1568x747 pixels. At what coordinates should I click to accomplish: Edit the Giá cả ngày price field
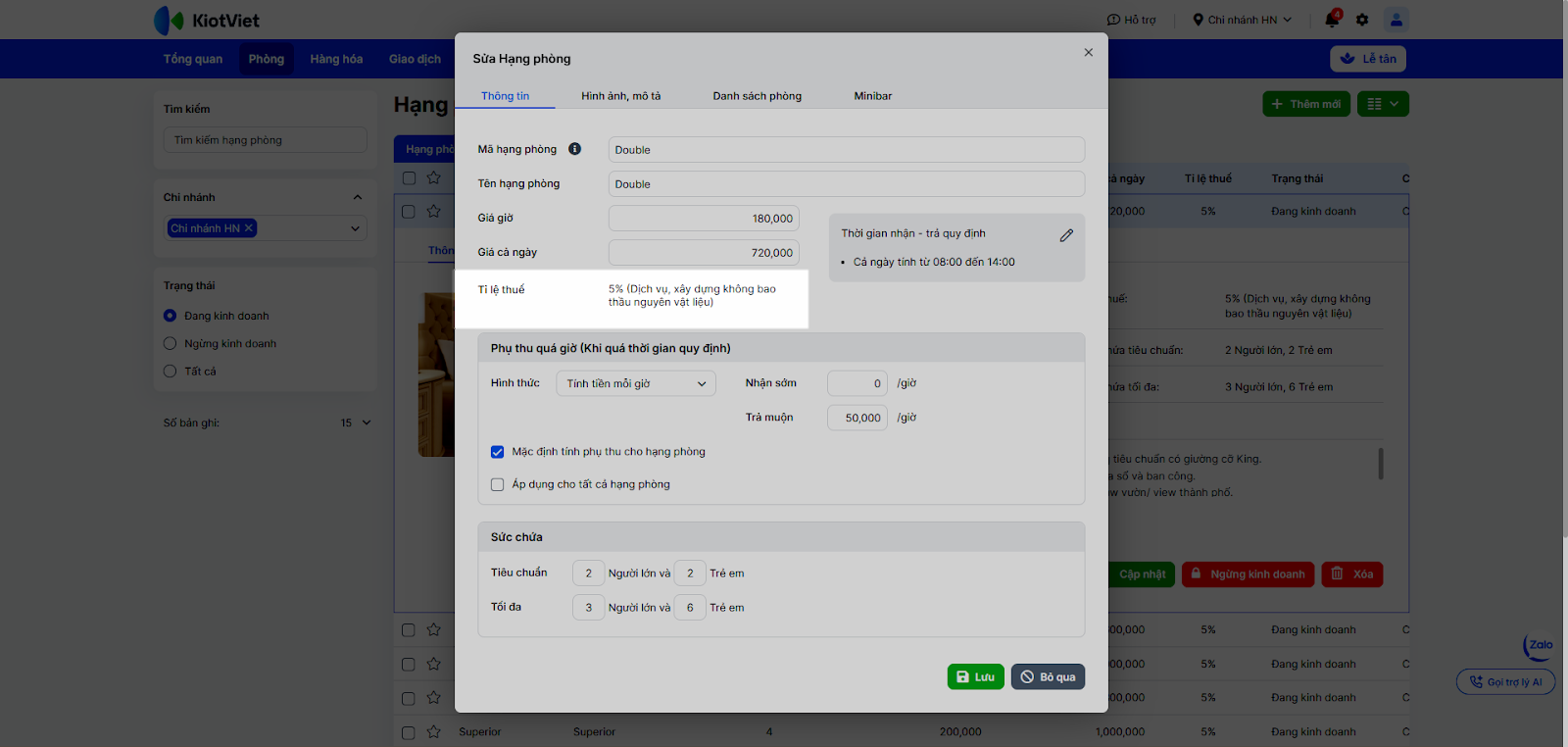click(704, 253)
